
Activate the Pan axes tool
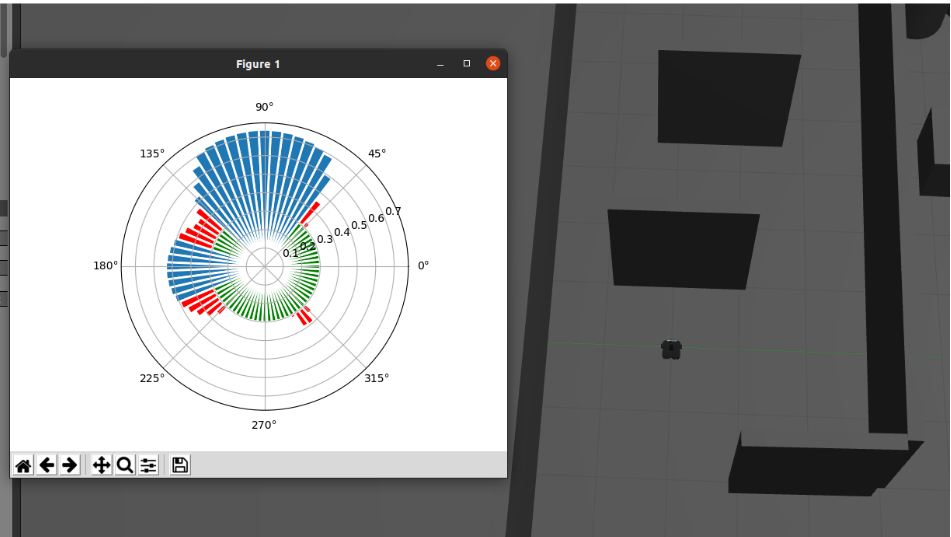tap(101, 465)
